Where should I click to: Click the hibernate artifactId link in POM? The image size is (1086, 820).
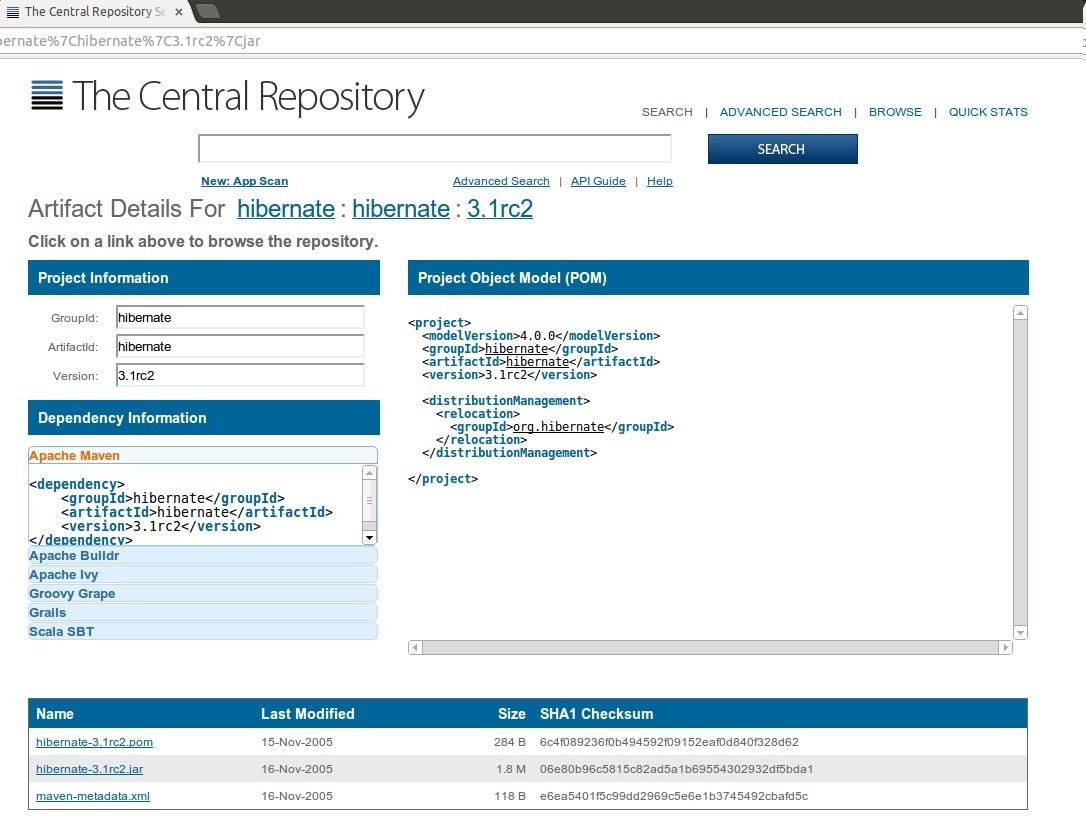pyautogui.click(x=537, y=362)
